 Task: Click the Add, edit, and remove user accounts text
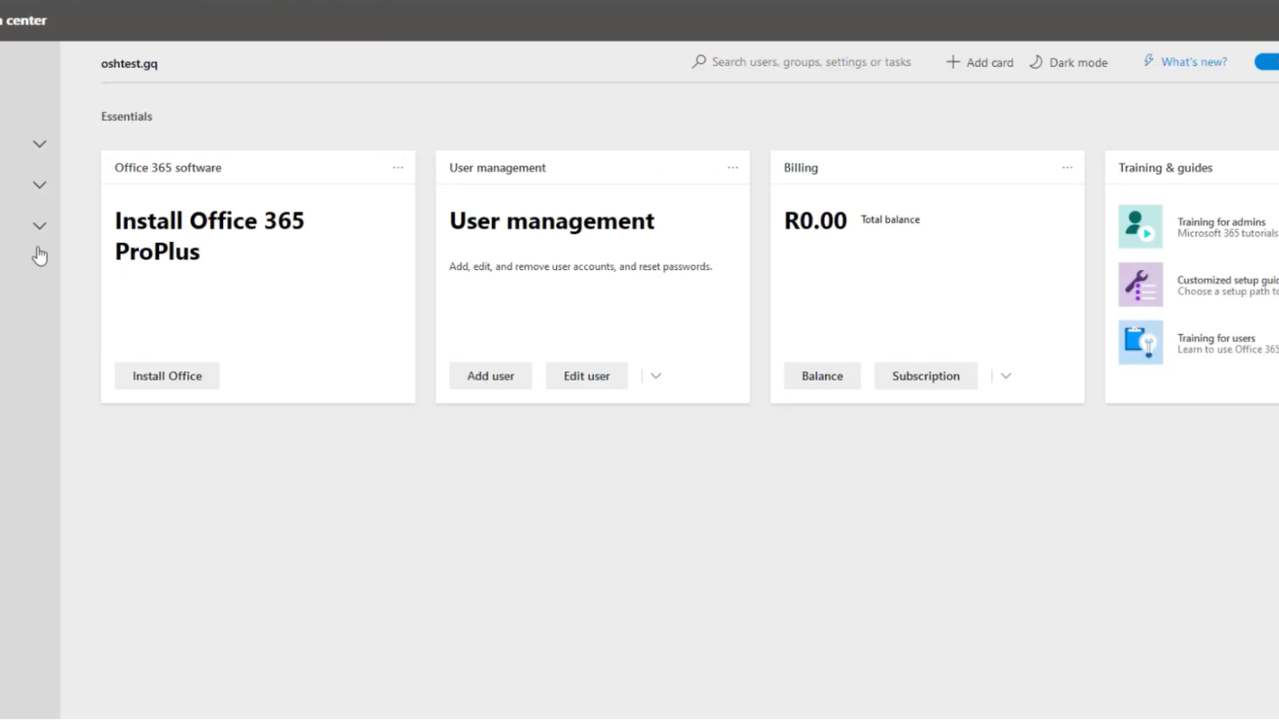(x=581, y=267)
